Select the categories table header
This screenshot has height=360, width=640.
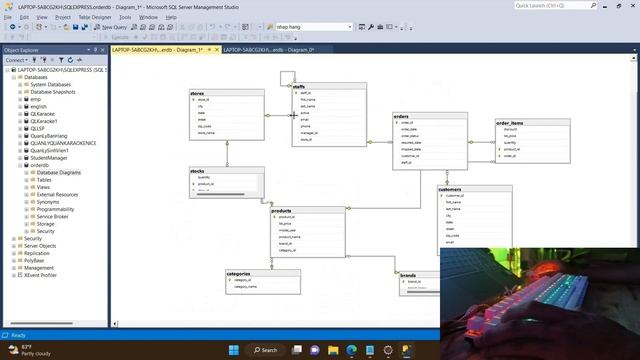[x=263, y=274]
